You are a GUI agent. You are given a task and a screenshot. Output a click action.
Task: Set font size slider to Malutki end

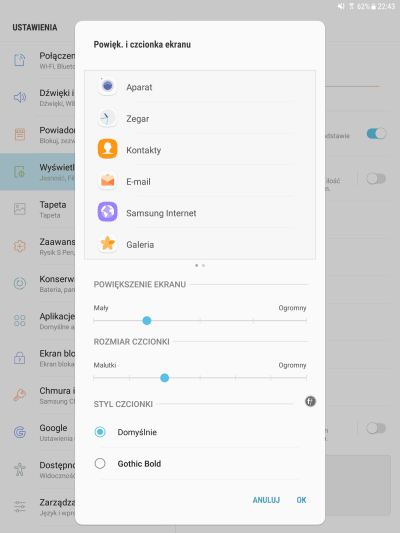pyautogui.click(x=94, y=378)
